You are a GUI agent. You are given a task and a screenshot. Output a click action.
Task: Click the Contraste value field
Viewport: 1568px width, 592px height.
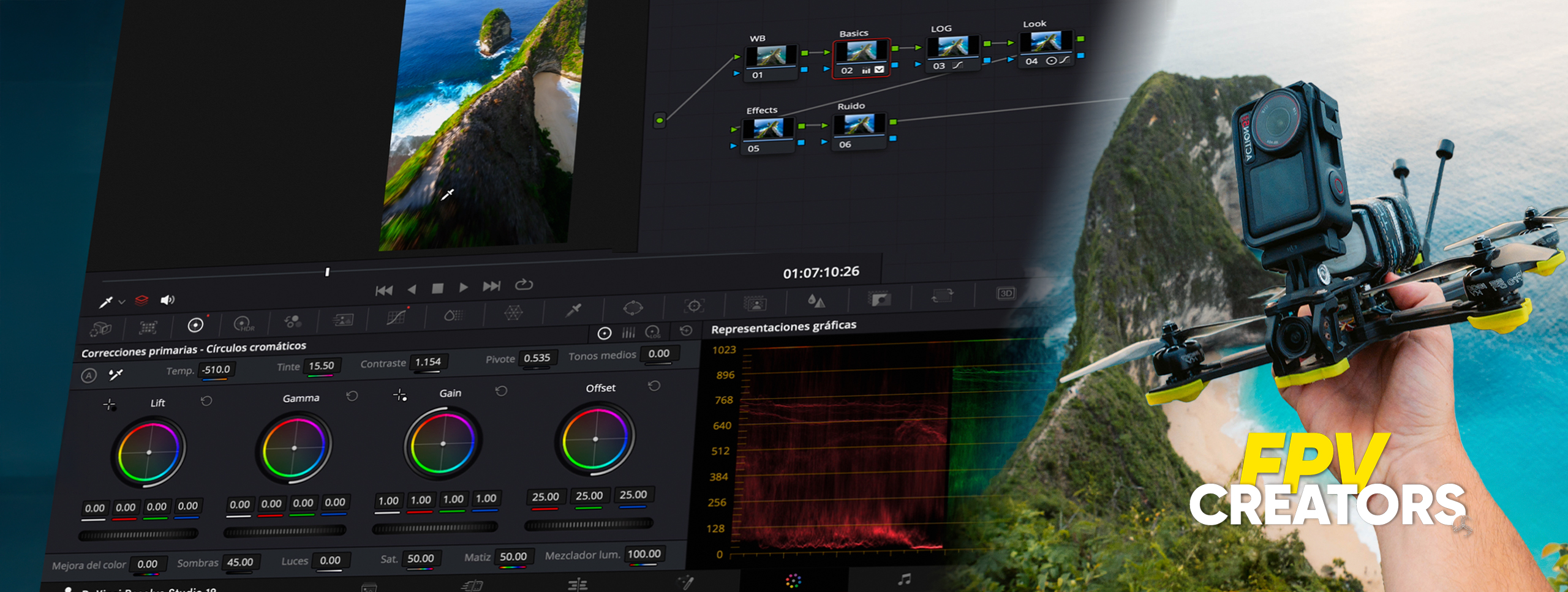(x=428, y=362)
